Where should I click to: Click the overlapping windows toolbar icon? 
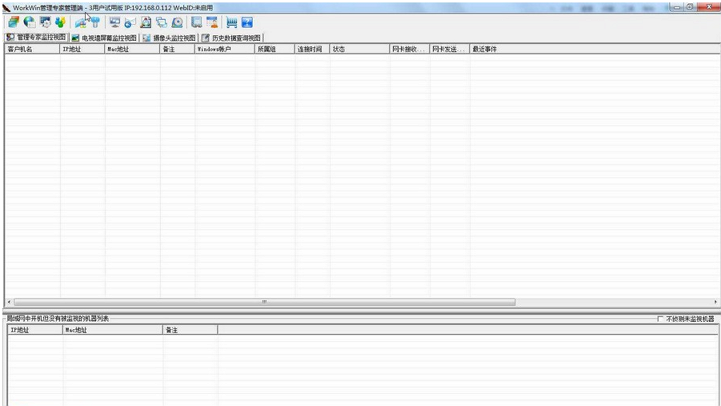161,22
